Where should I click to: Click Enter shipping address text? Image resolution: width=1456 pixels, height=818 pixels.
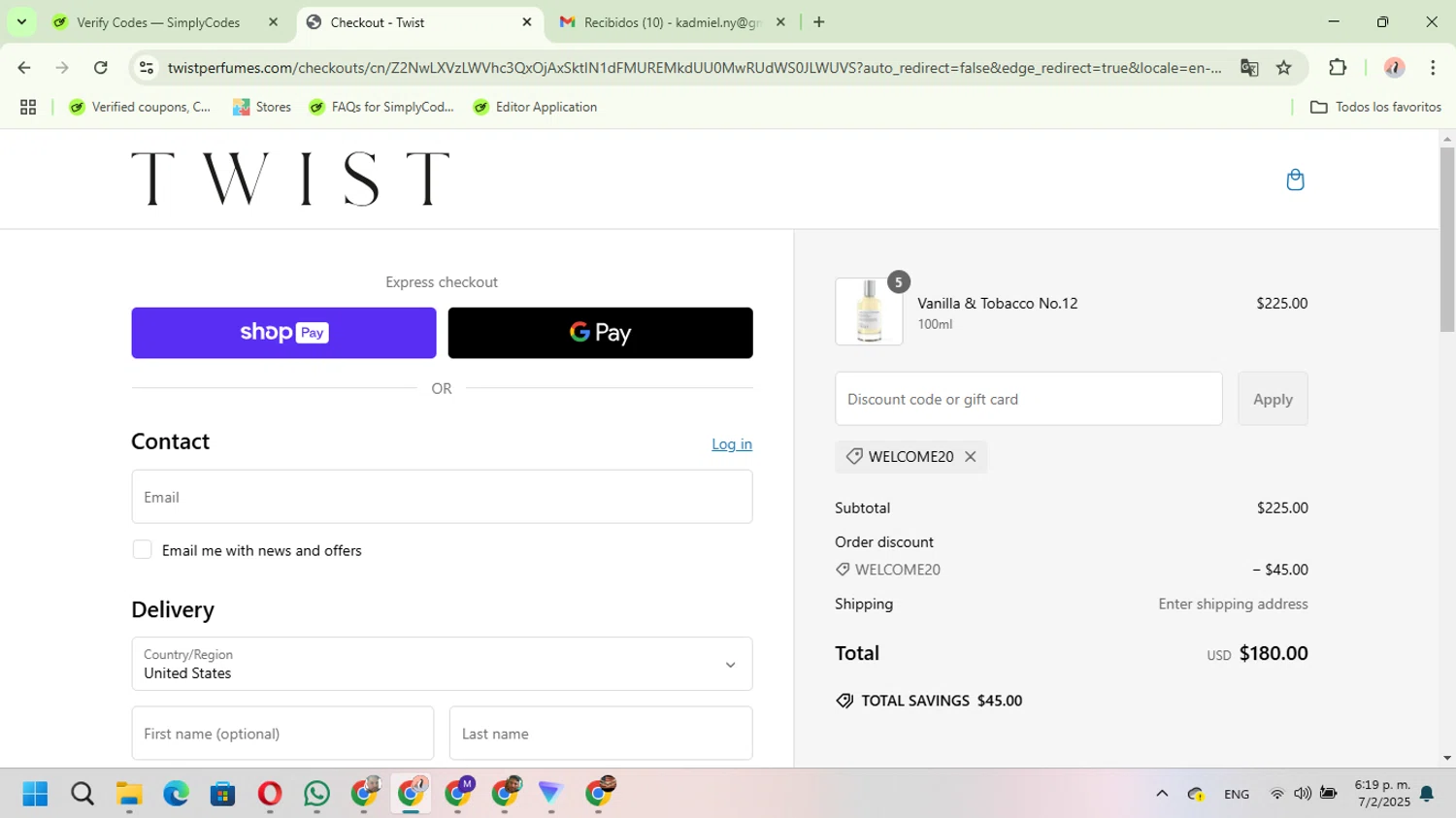click(x=1233, y=604)
